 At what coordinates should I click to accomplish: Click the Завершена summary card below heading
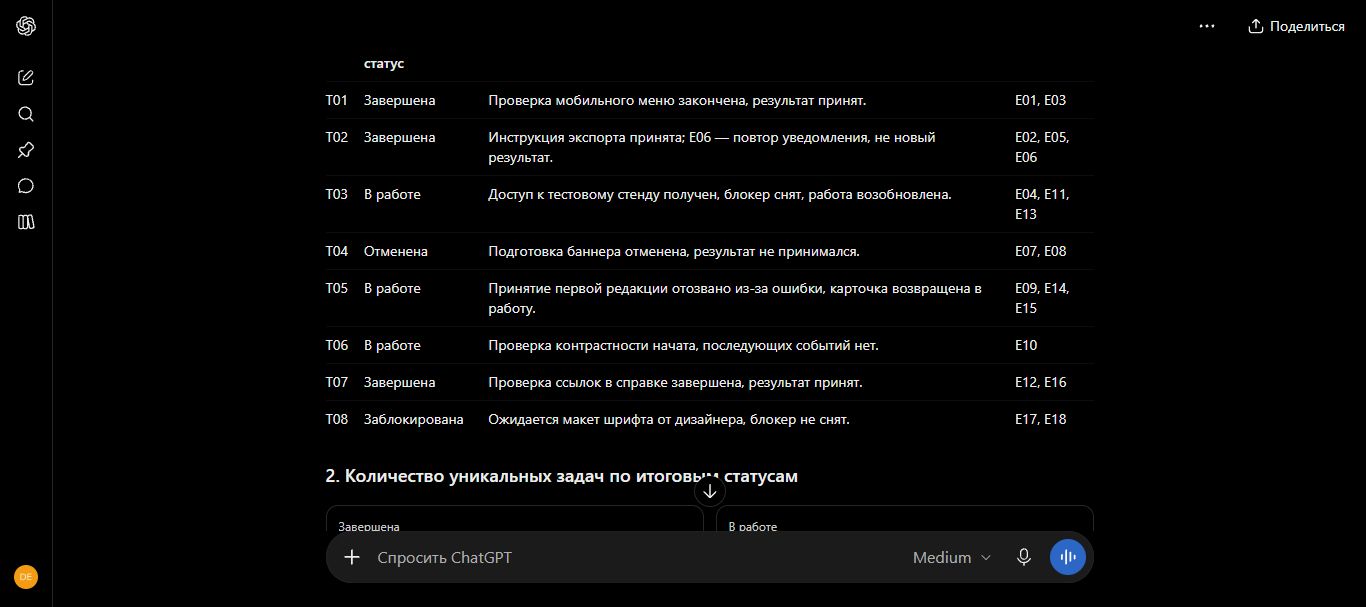tap(515, 518)
